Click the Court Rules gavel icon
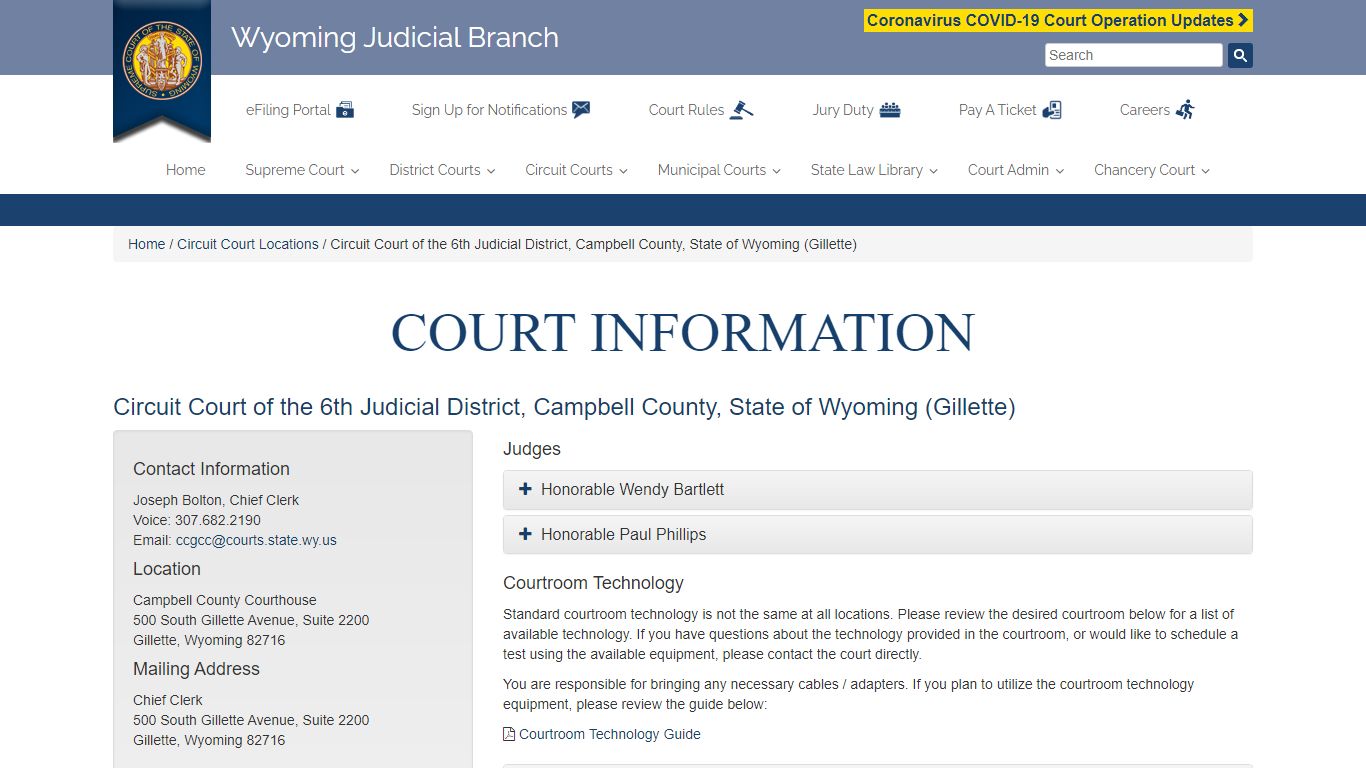The width and height of the screenshot is (1366, 768). (741, 110)
